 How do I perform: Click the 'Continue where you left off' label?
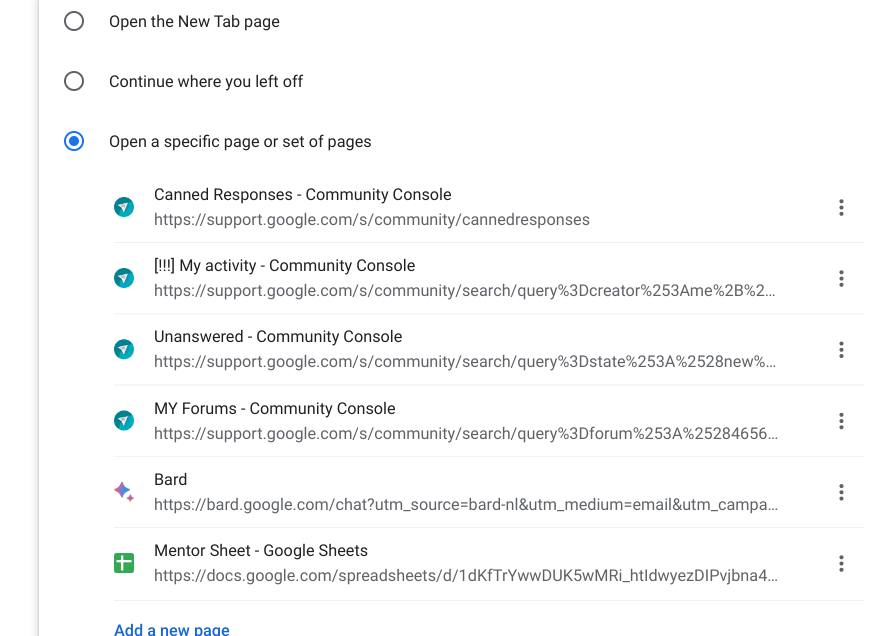[206, 82]
